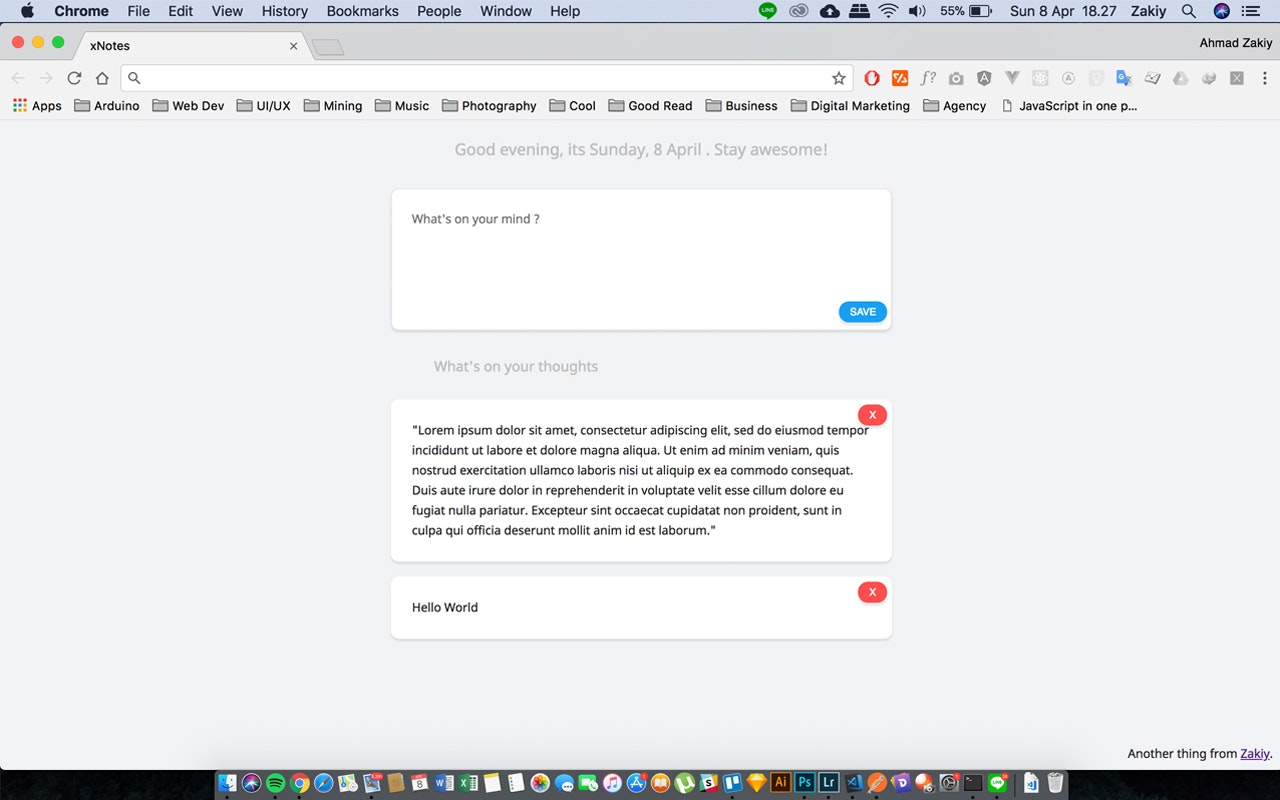Reload the page
The height and width of the screenshot is (800, 1280).
click(74, 78)
